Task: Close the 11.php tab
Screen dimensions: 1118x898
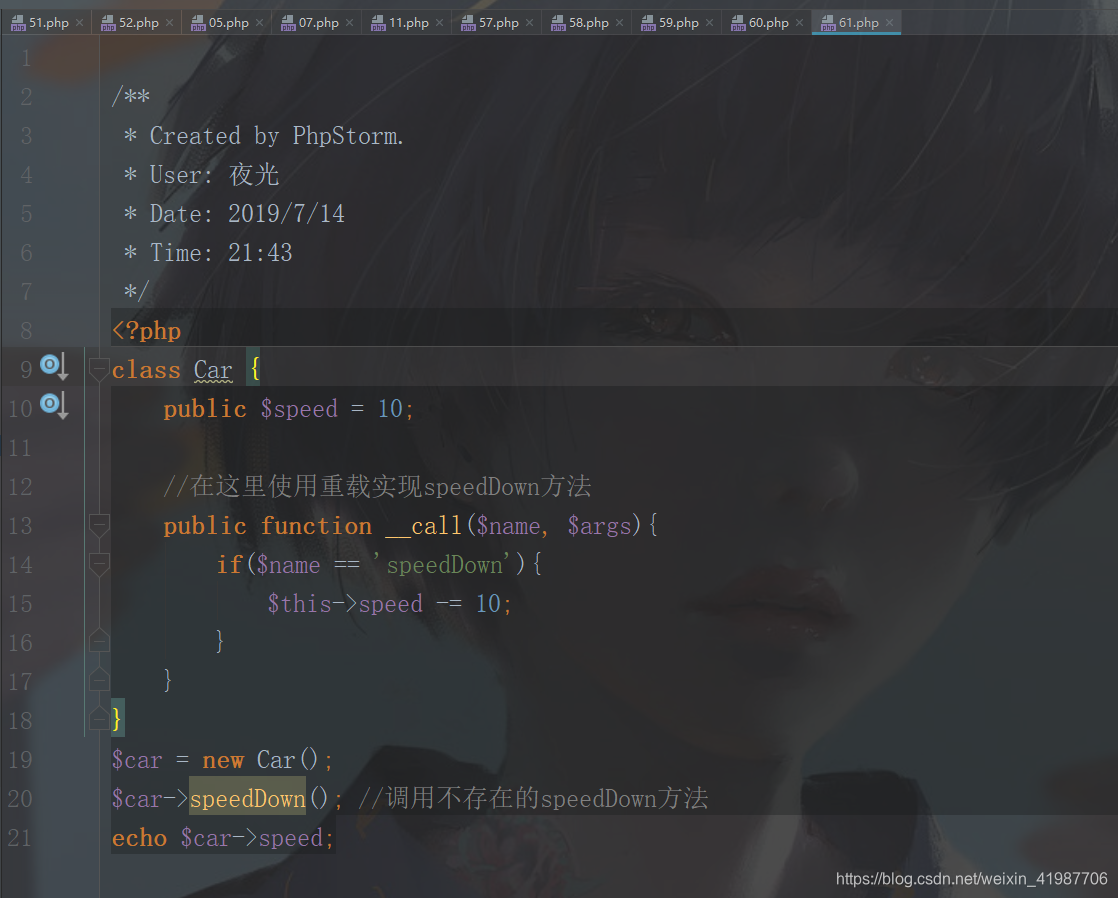Action: [x=439, y=23]
